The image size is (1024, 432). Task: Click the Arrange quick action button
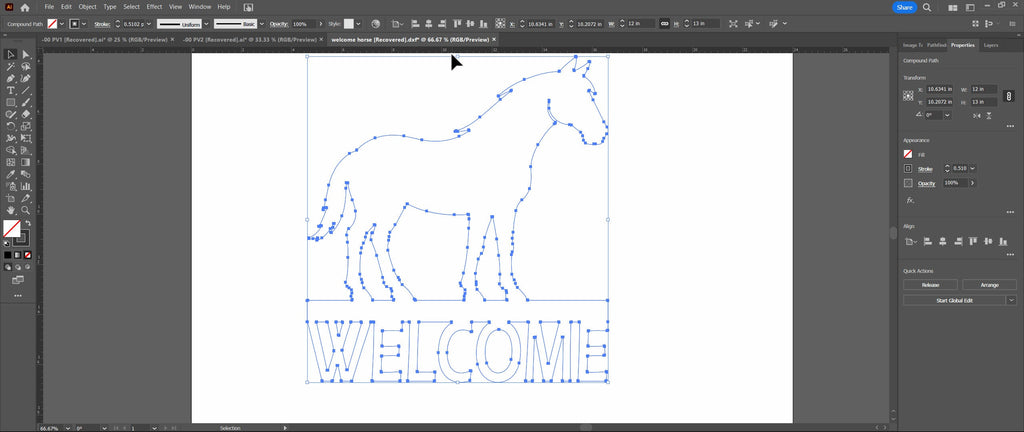pos(989,285)
